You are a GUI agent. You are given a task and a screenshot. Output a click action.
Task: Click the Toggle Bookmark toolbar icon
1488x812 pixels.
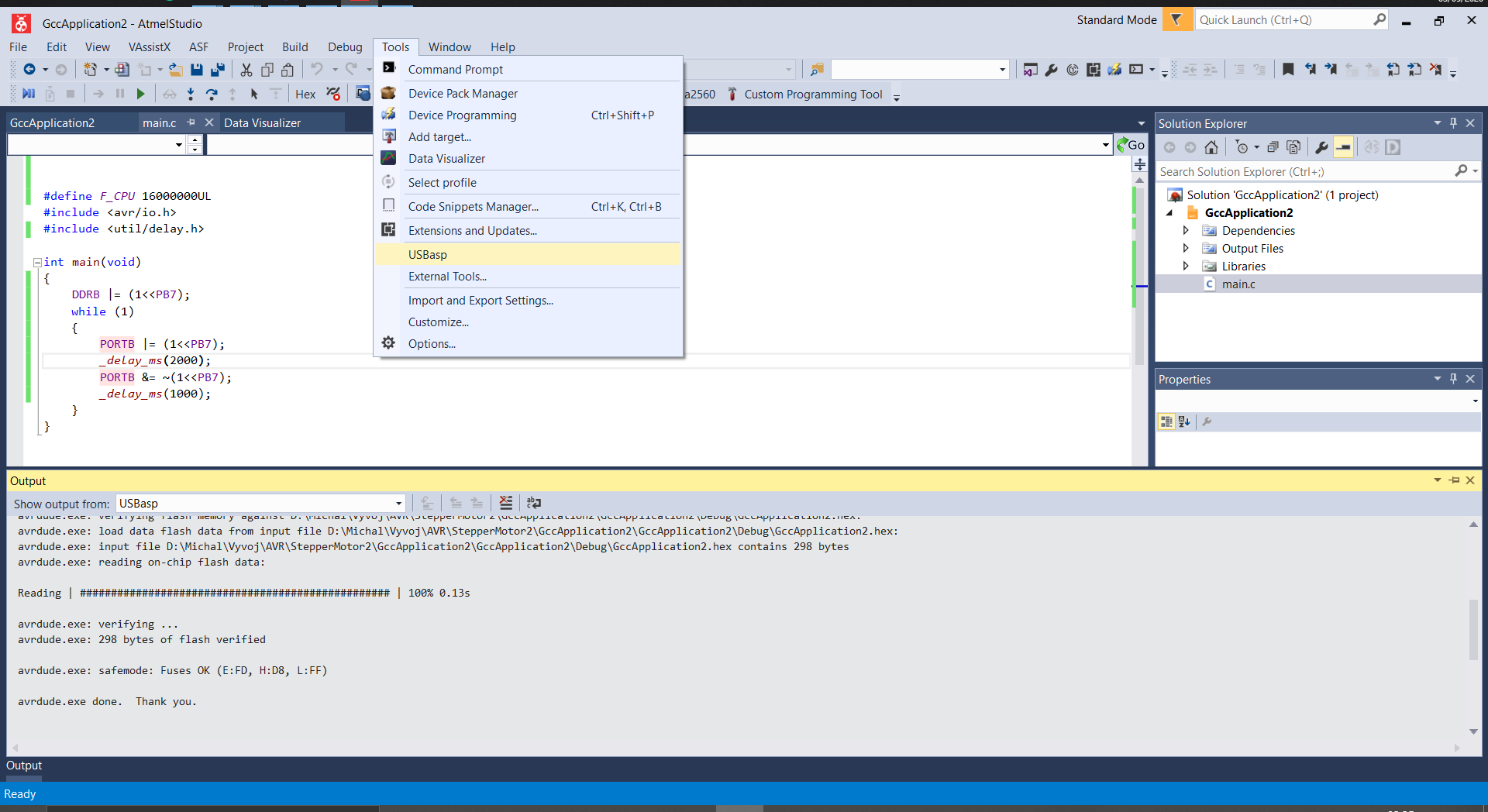point(1288,70)
